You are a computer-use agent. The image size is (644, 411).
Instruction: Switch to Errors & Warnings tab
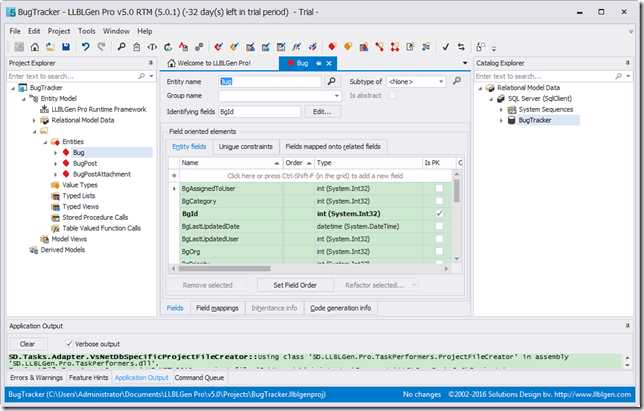pyautogui.click(x=36, y=377)
